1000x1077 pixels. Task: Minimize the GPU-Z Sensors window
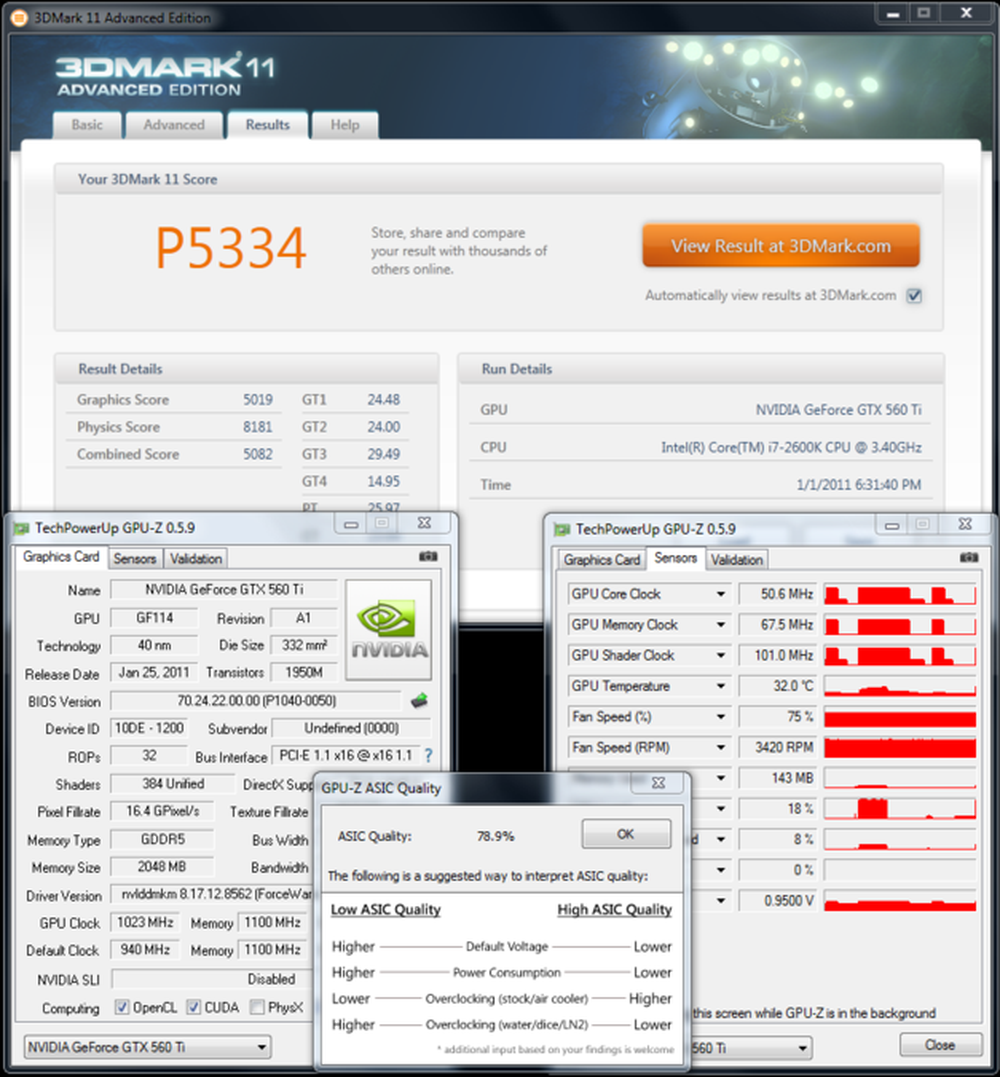[892, 525]
